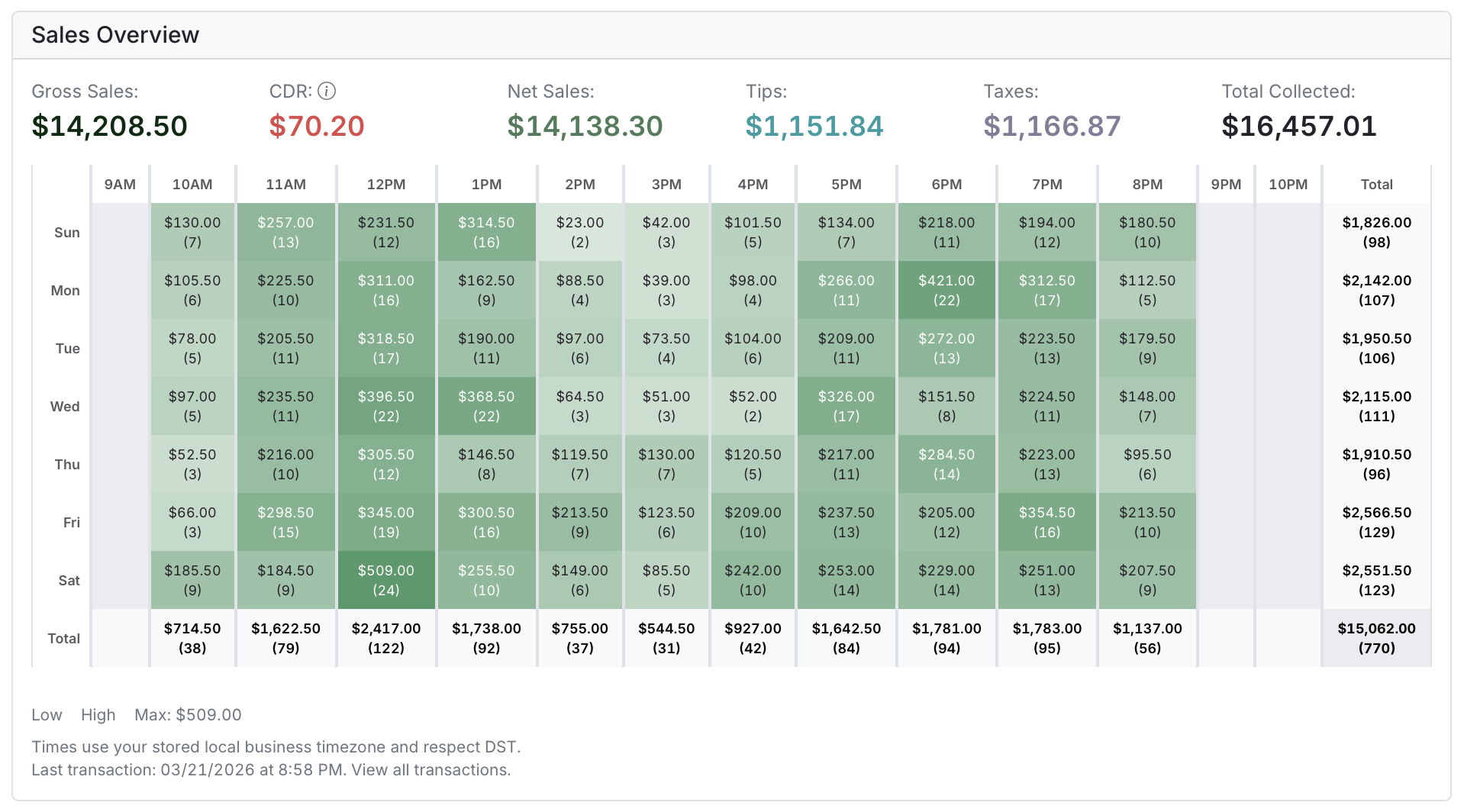Image resolution: width=1464 pixels, height=812 pixels.
Task: Click the 12PM column header
Action: 386,185
